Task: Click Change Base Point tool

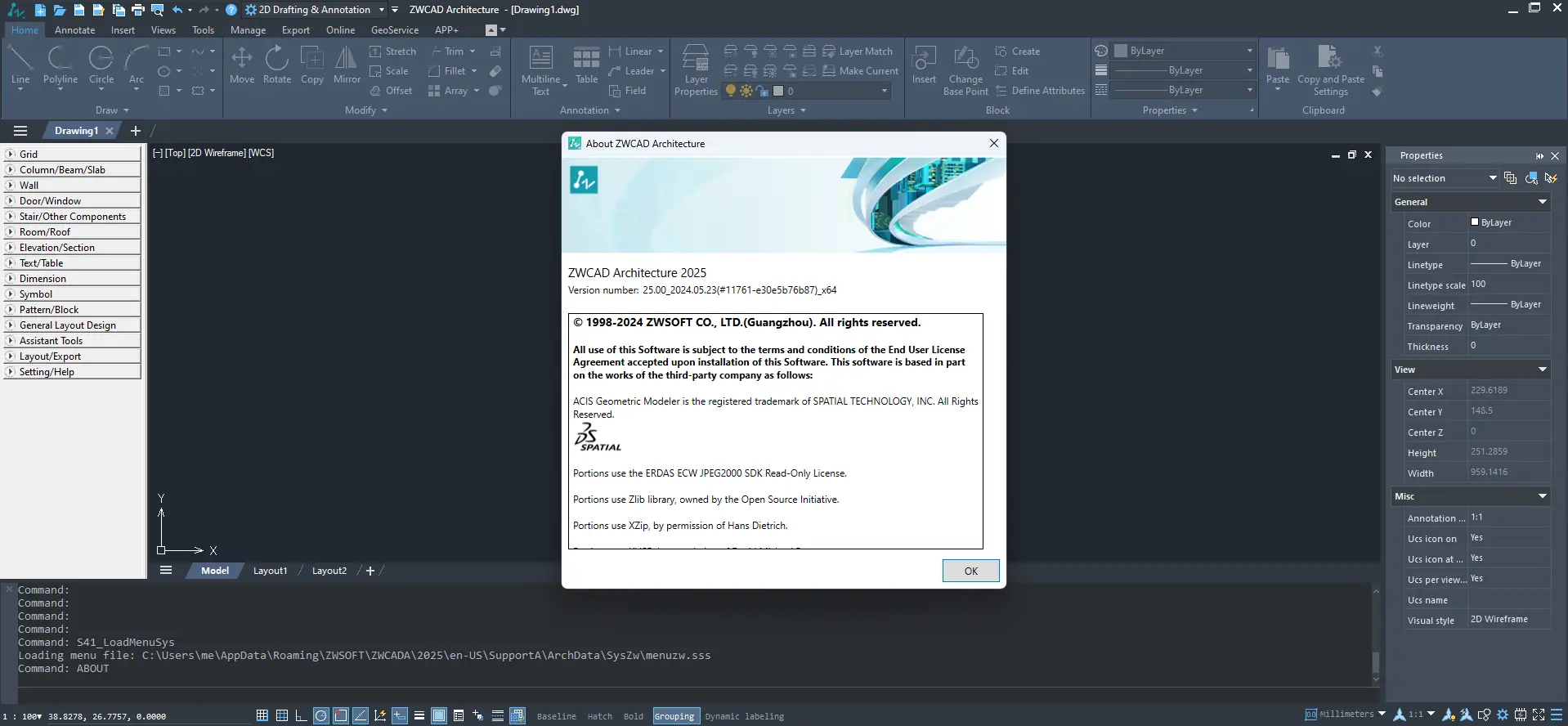Action: point(965,70)
